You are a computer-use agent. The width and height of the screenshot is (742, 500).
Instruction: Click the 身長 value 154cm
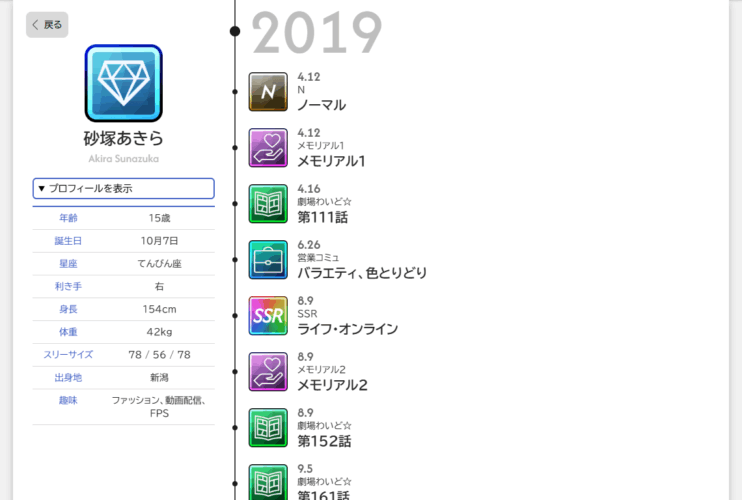[x=159, y=309]
